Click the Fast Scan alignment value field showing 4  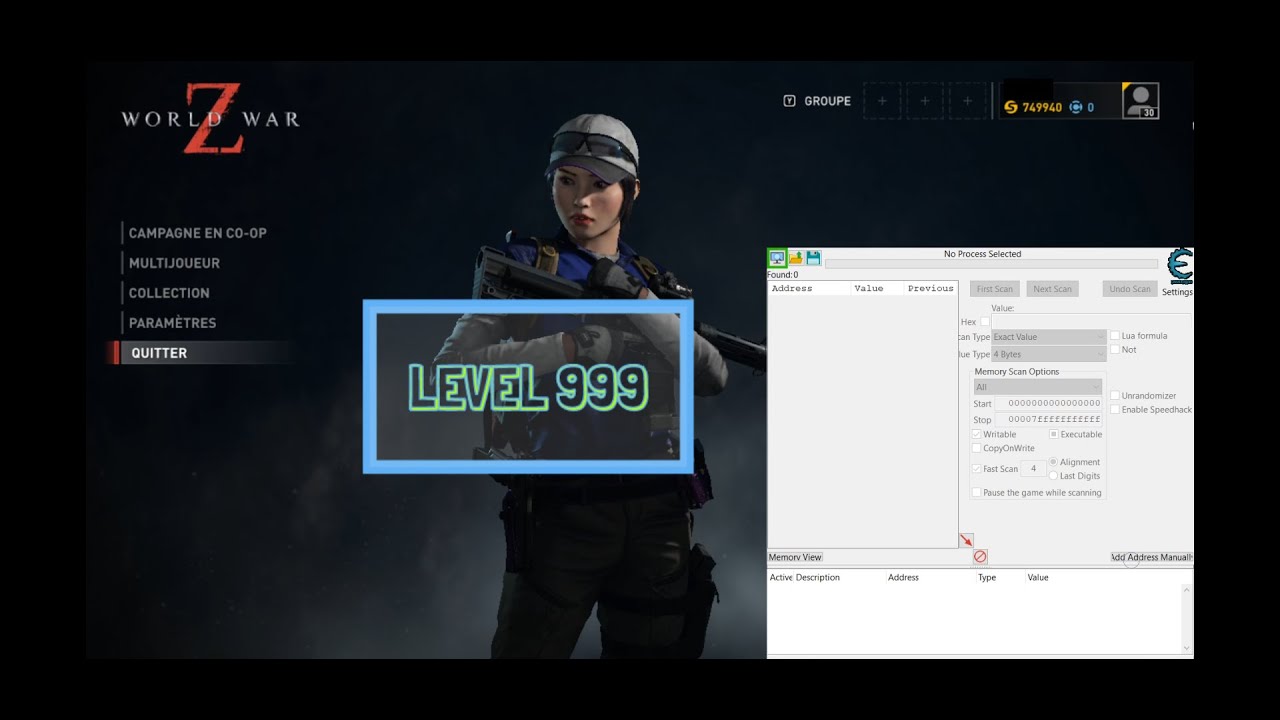[x=1034, y=469]
